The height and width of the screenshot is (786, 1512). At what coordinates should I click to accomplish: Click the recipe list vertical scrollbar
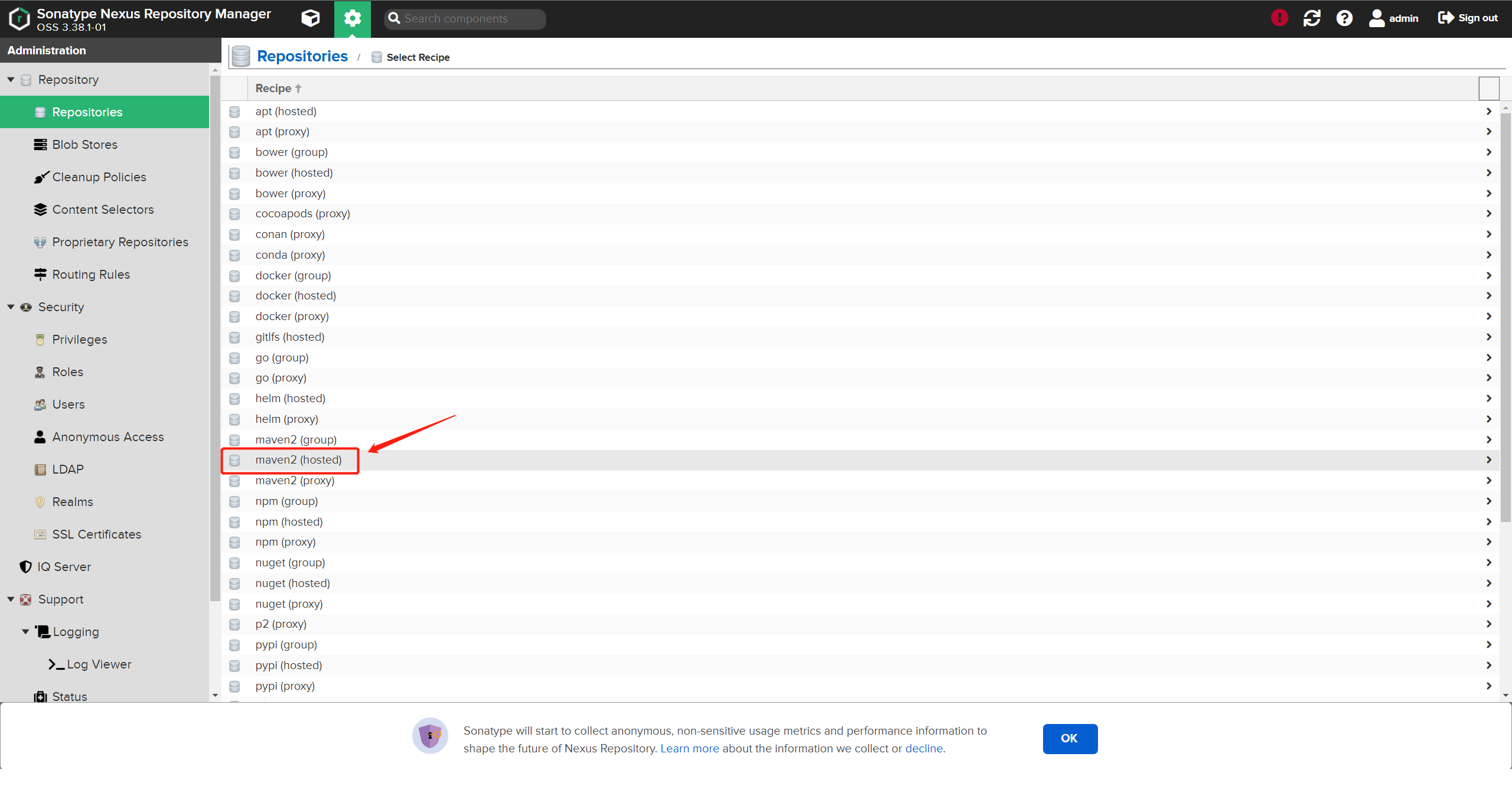(x=1506, y=318)
